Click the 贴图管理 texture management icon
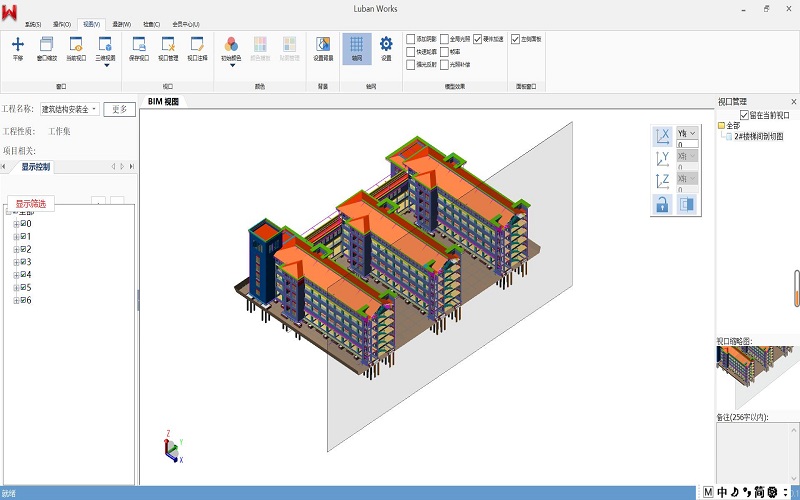Viewport: 800px width, 500px height. [289, 44]
